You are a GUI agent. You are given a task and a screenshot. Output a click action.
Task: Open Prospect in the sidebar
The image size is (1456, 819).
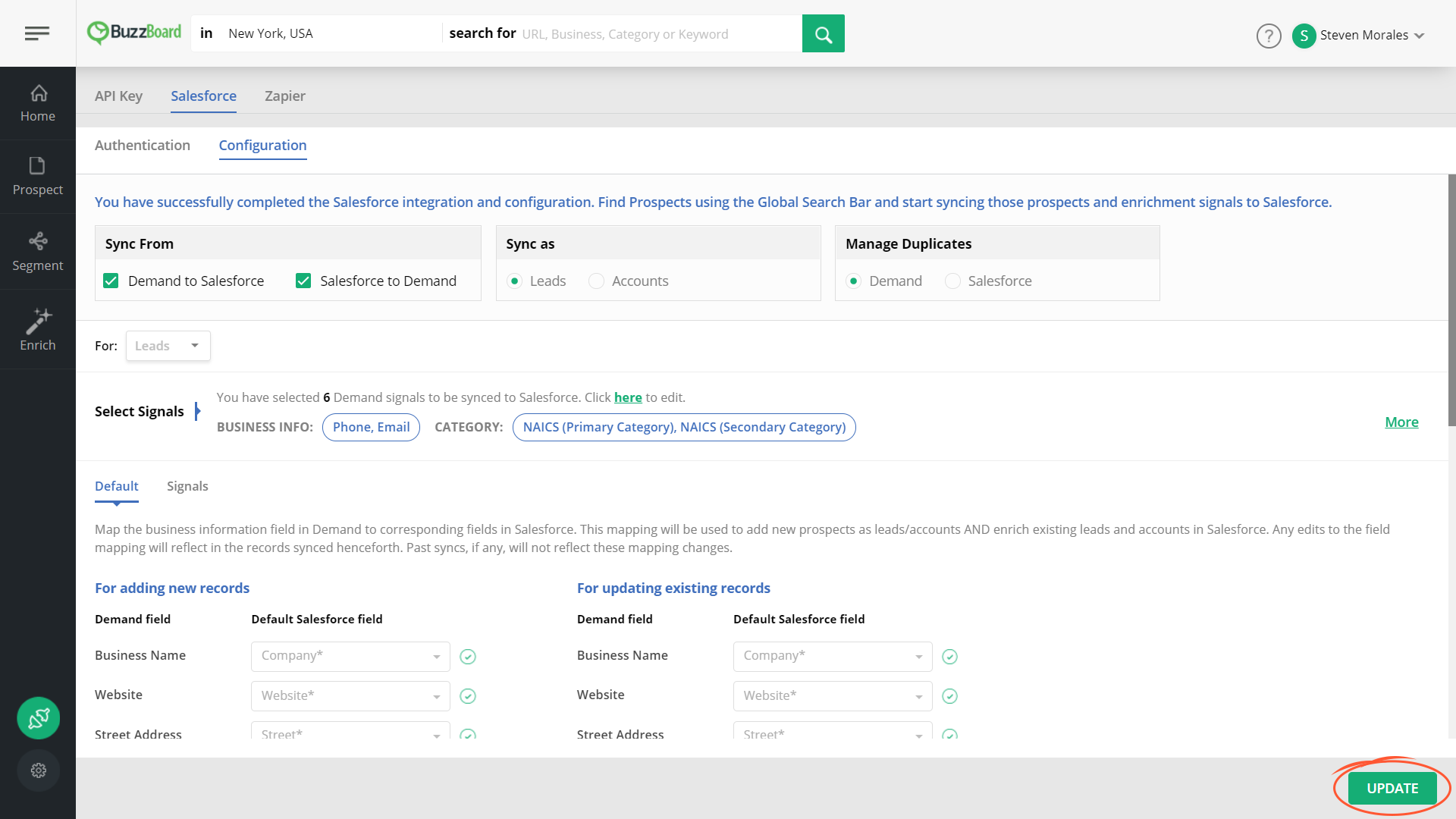(x=38, y=177)
